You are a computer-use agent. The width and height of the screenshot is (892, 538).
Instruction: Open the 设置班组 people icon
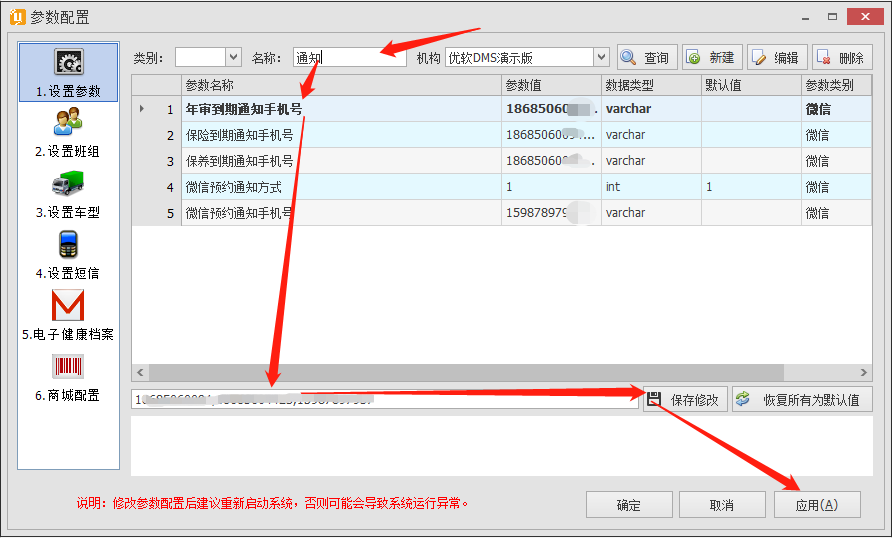[x=68, y=122]
